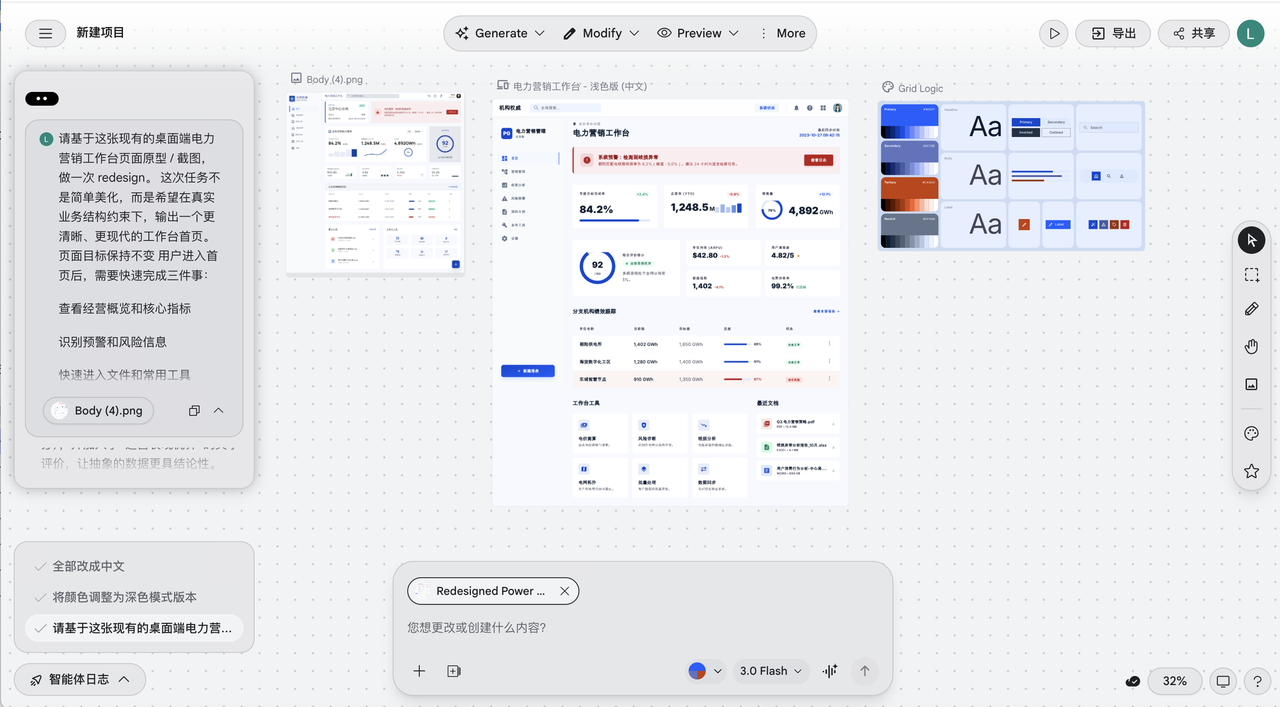The height and width of the screenshot is (707, 1280).
Task: Expand the 智能体日志 panel
Action: coord(80,680)
